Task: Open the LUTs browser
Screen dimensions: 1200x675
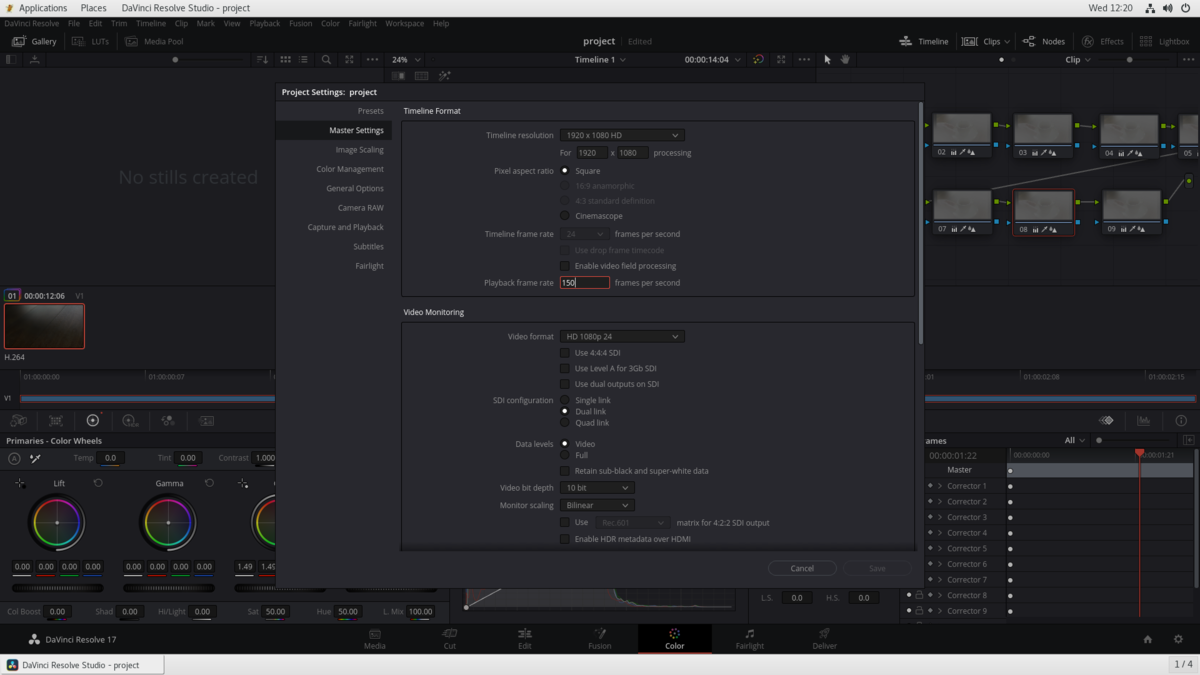Action: tap(90, 41)
